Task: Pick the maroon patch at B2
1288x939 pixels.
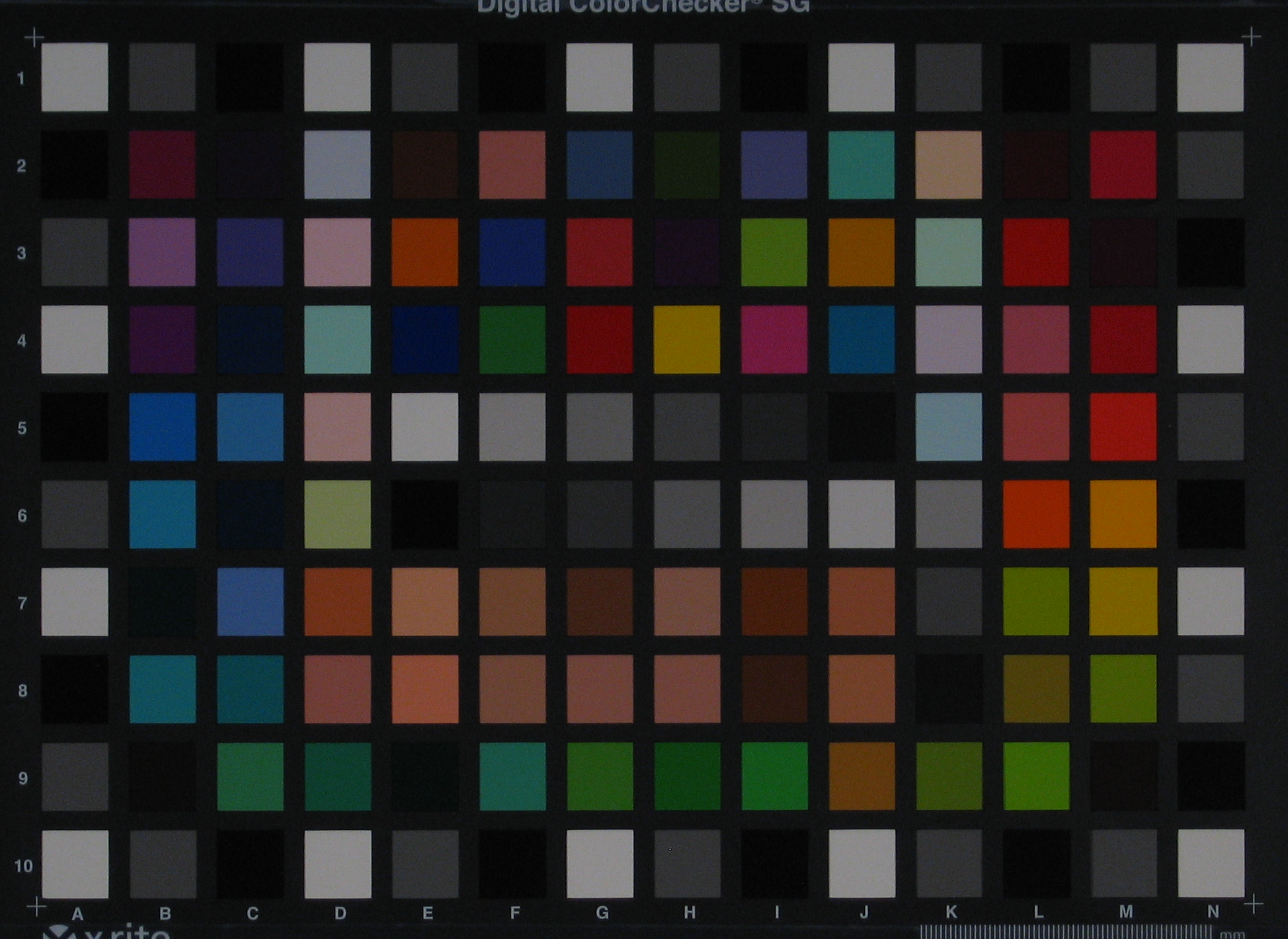Action: [162, 165]
